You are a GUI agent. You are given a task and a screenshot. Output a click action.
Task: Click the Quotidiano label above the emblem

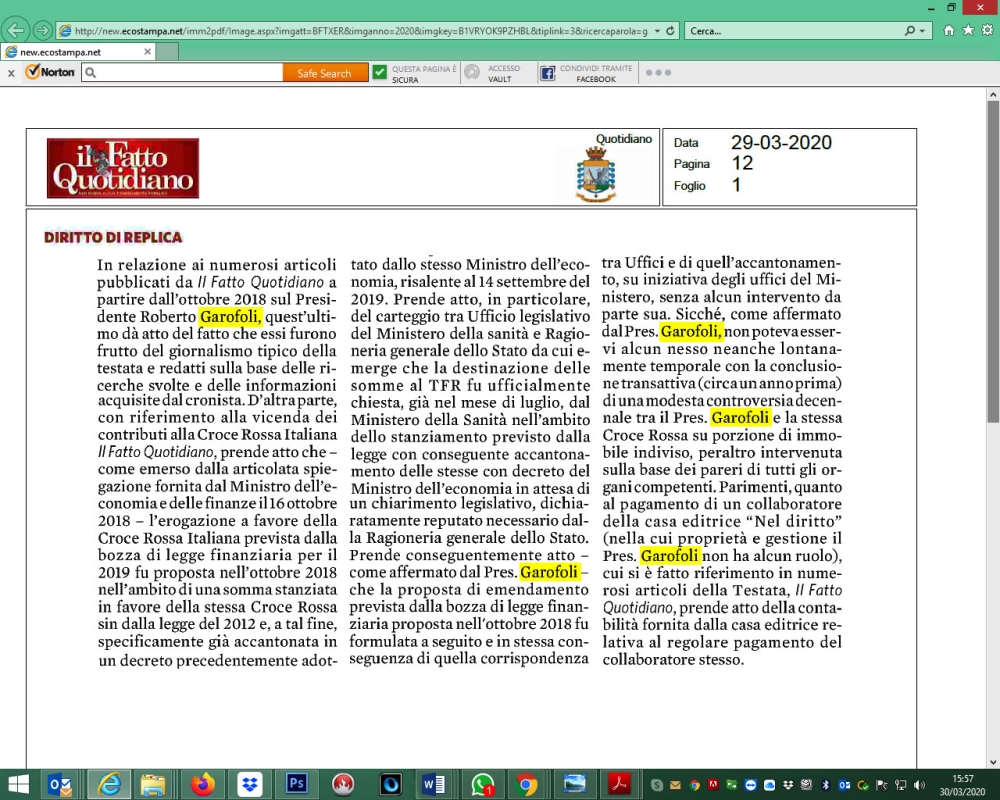coord(624,138)
